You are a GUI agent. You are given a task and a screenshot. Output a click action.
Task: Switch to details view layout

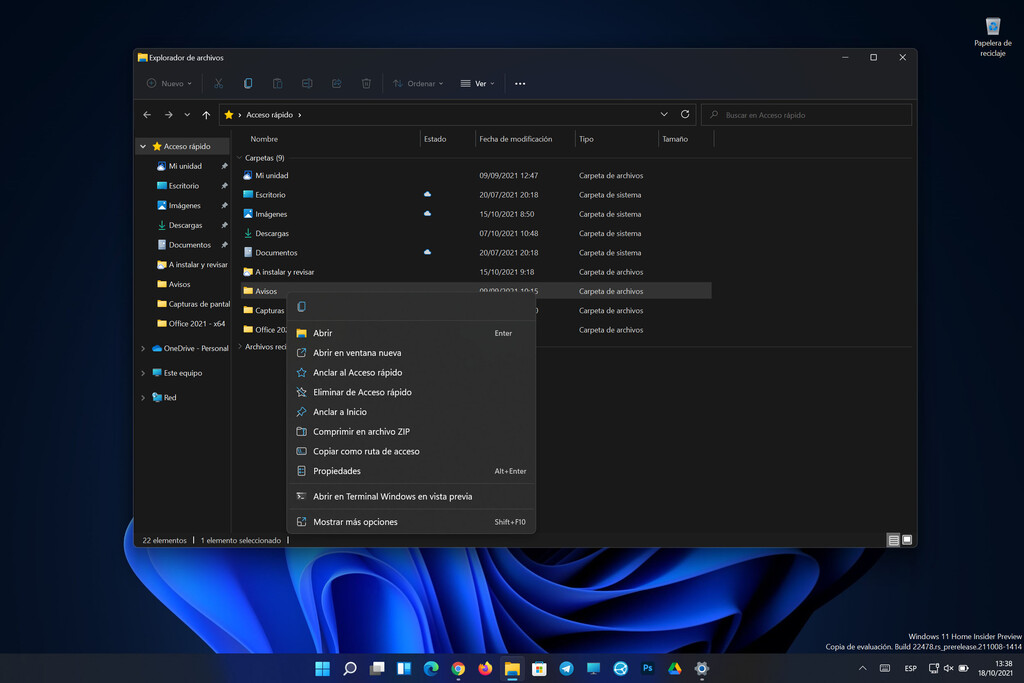point(891,539)
